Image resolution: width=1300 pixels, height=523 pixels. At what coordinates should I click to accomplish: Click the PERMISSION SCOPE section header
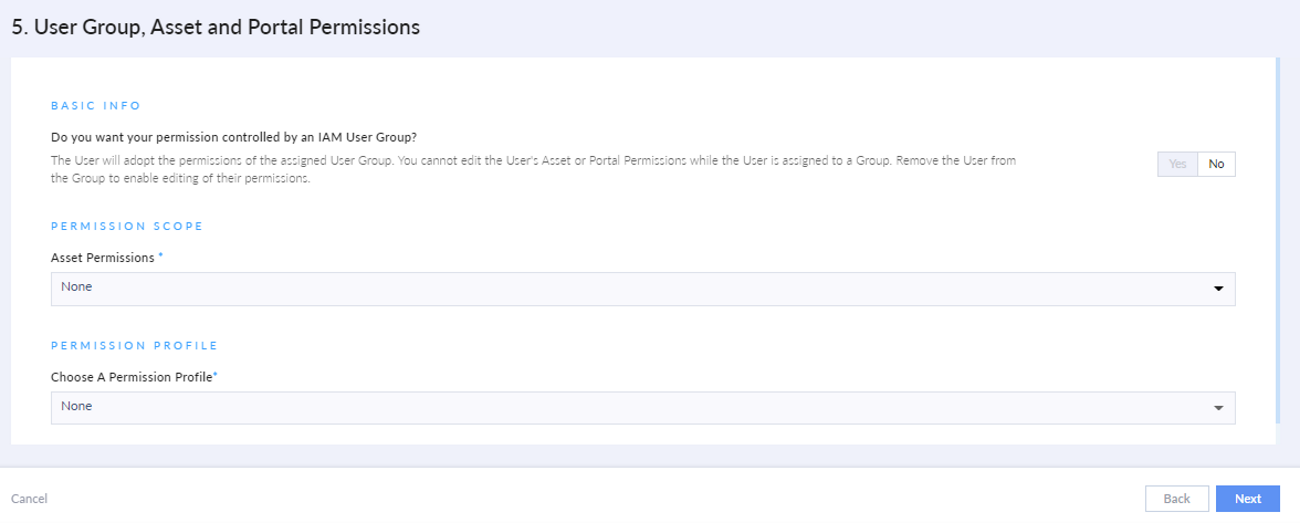click(126, 226)
